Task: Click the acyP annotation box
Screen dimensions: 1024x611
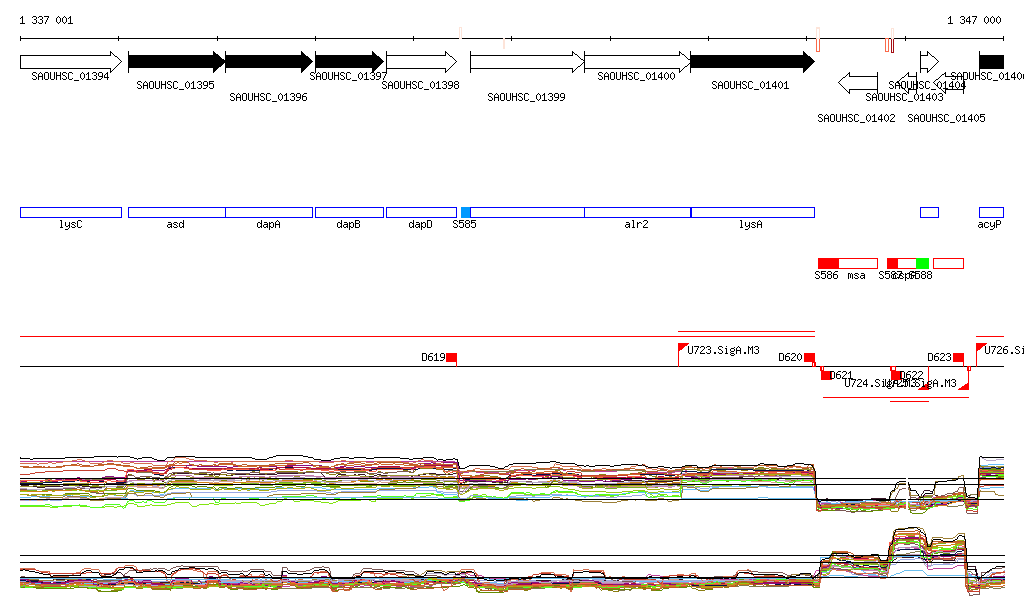Action: (990, 212)
